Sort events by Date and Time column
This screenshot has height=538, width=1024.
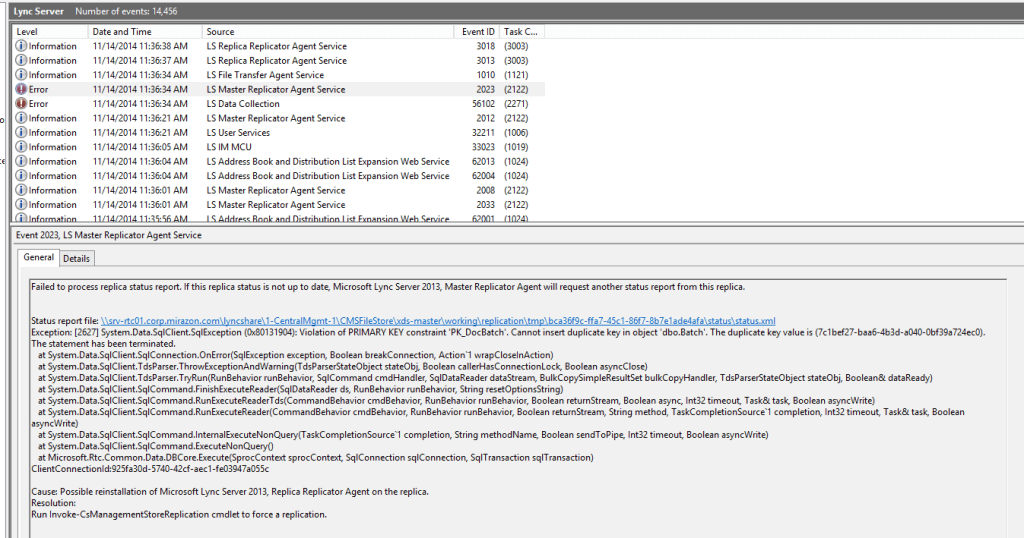[x=144, y=31]
